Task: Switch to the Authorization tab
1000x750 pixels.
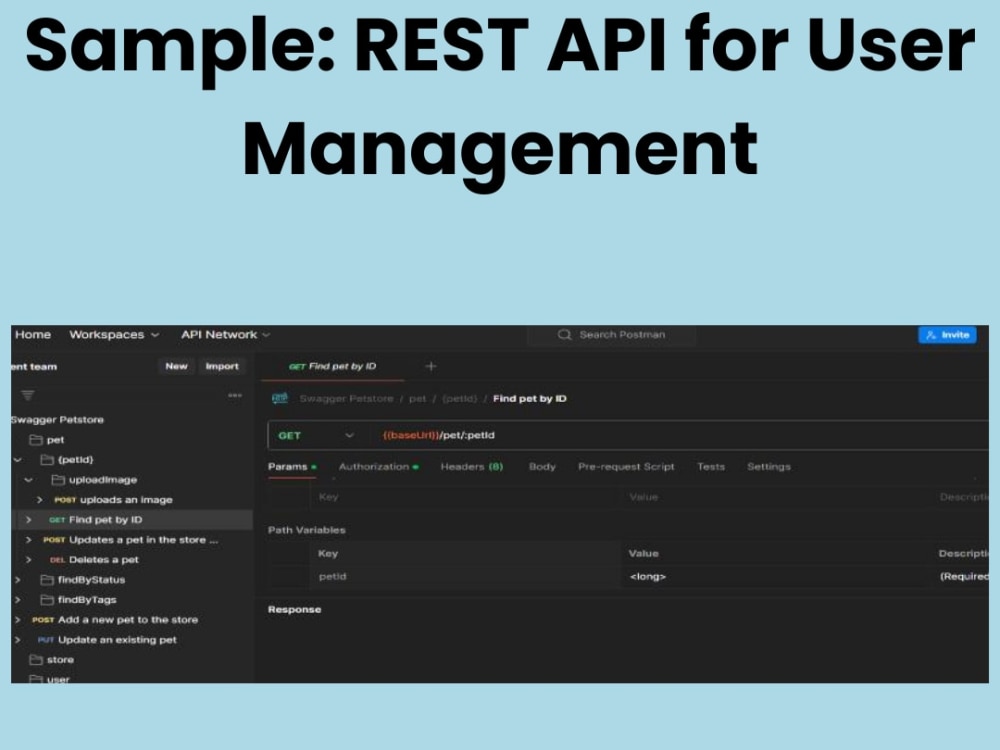Action: (378, 467)
